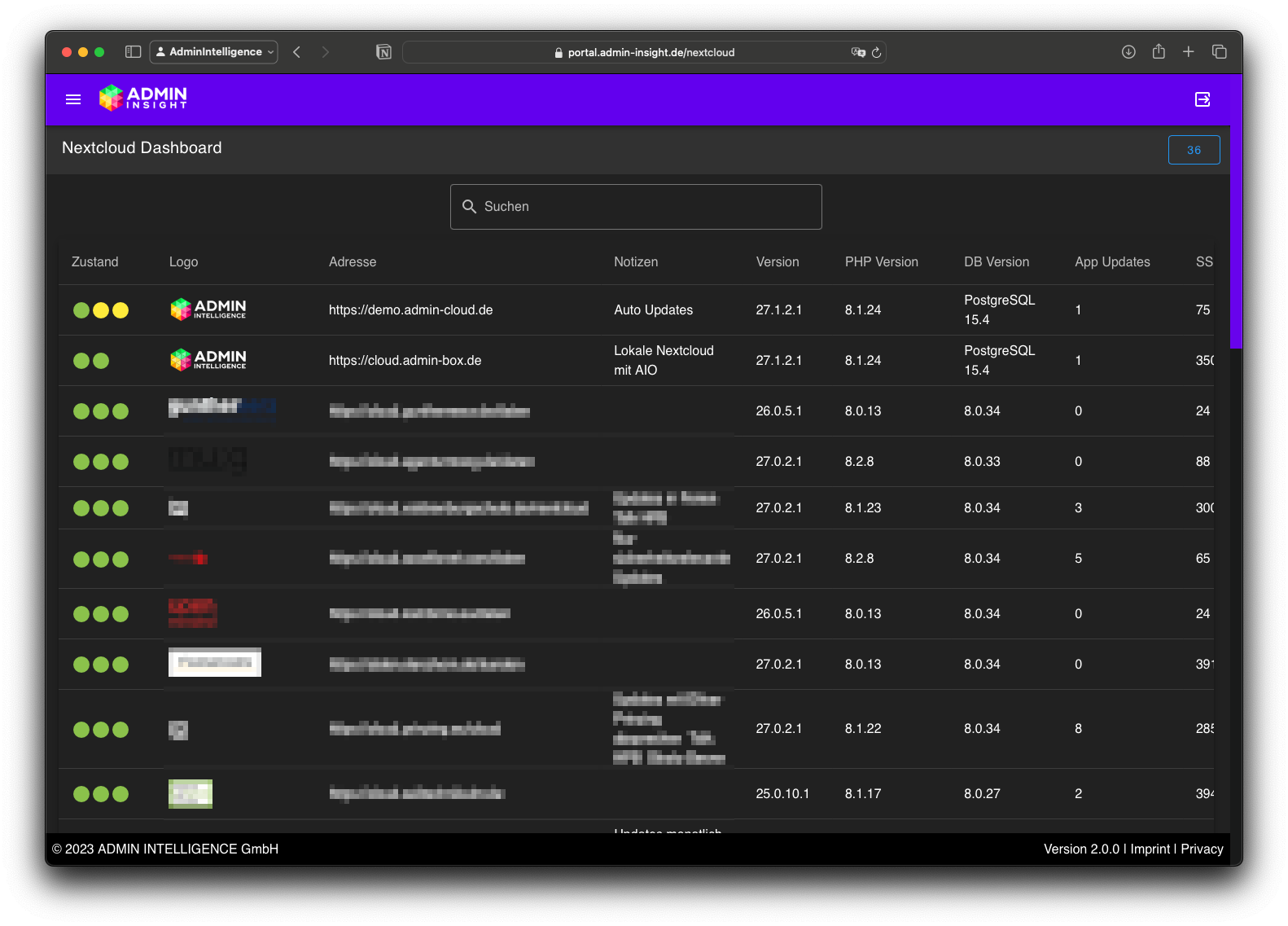The image size is (1288, 926).
Task: Click the magnifier icon in the search field
Action: [x=469, y=207]
